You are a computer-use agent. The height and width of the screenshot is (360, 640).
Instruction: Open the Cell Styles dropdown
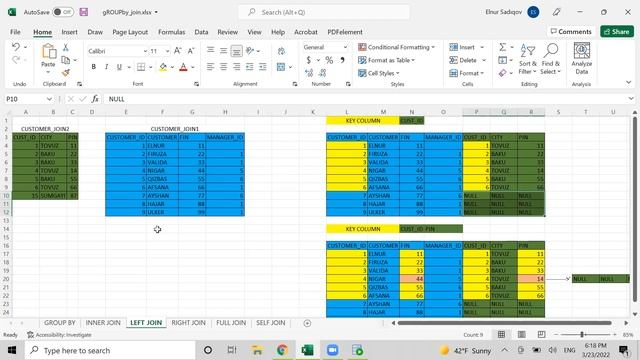[379, 73]
